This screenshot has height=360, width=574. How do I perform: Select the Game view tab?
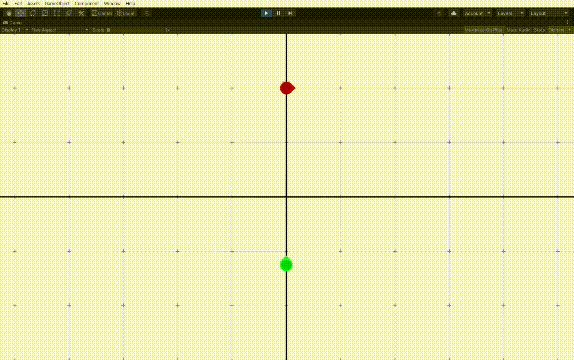(x=13, y=23)
